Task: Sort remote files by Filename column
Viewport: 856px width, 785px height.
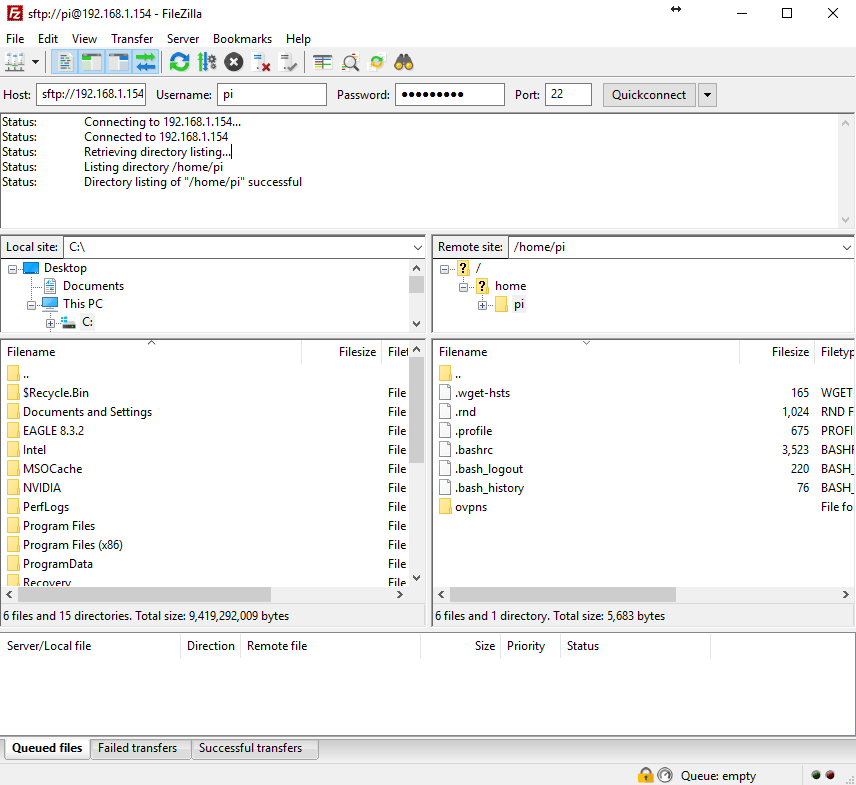Action: pyautogui.click(x=586, y=352)
